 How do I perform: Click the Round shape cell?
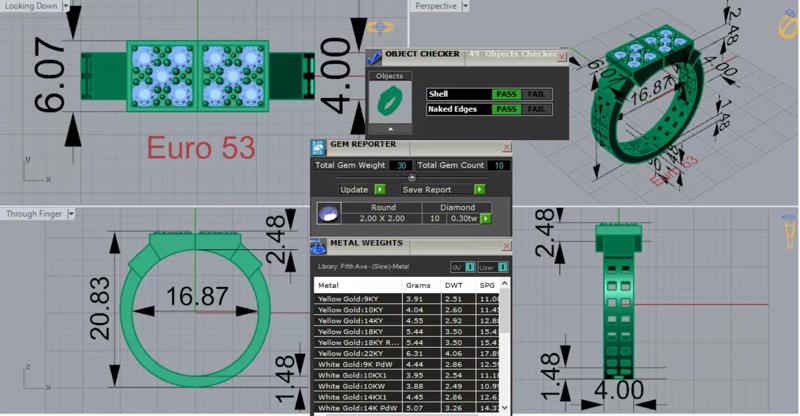pyautogui.click(x=383, y=207)
